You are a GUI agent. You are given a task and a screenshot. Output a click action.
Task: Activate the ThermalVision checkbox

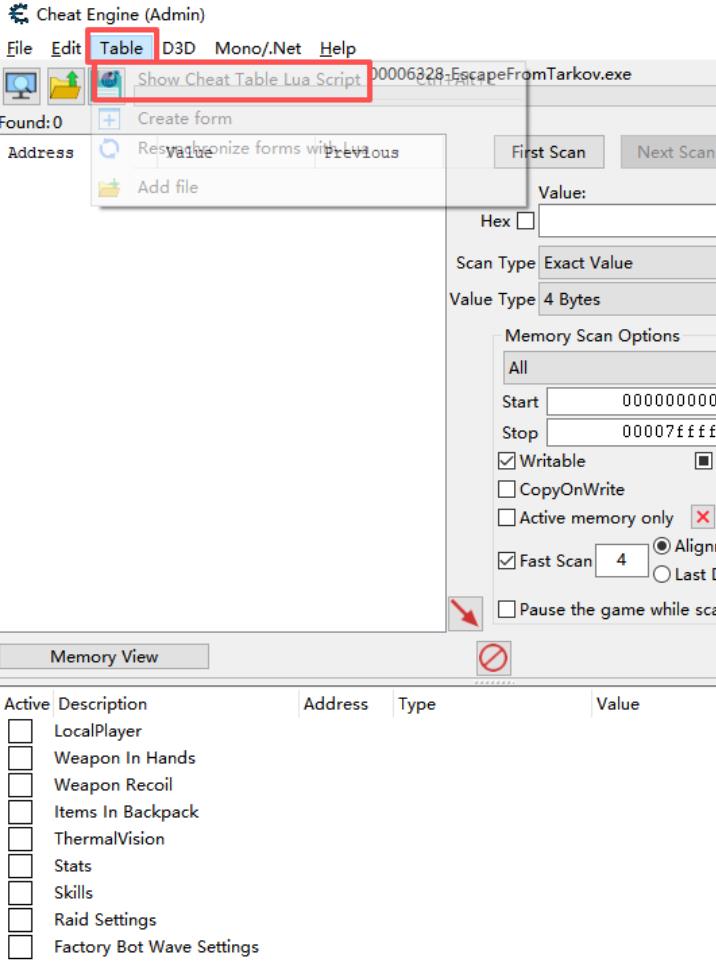[20, 839]
